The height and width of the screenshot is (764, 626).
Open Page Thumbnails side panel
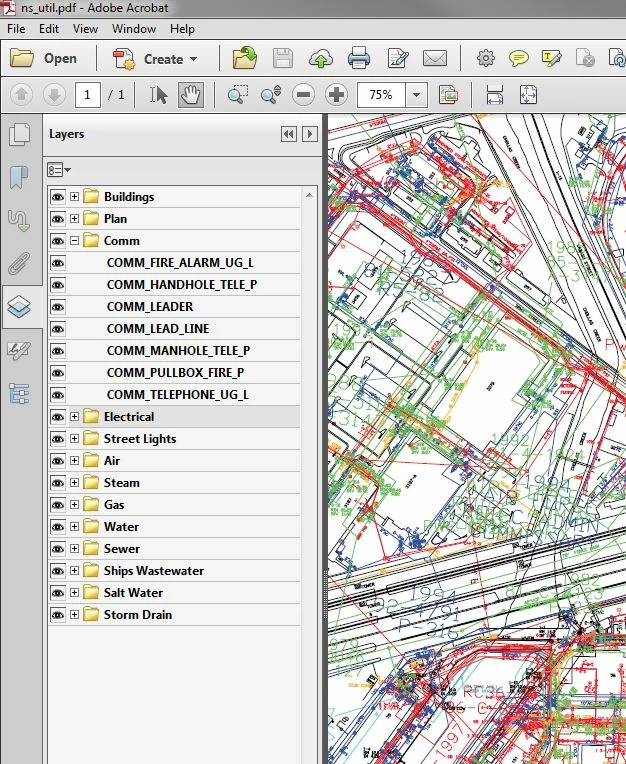[19, 135]
